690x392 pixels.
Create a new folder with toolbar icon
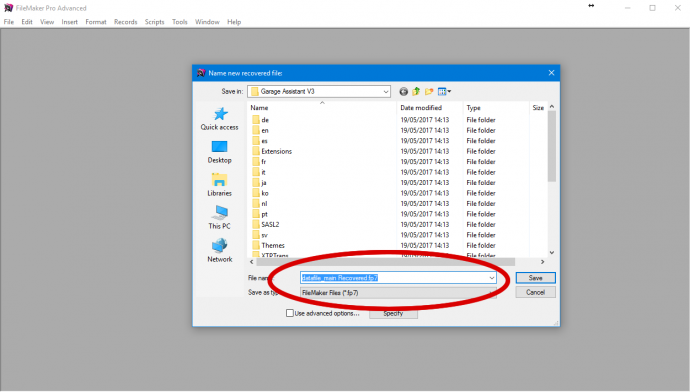pyautogui.click(x=429, y=92)
